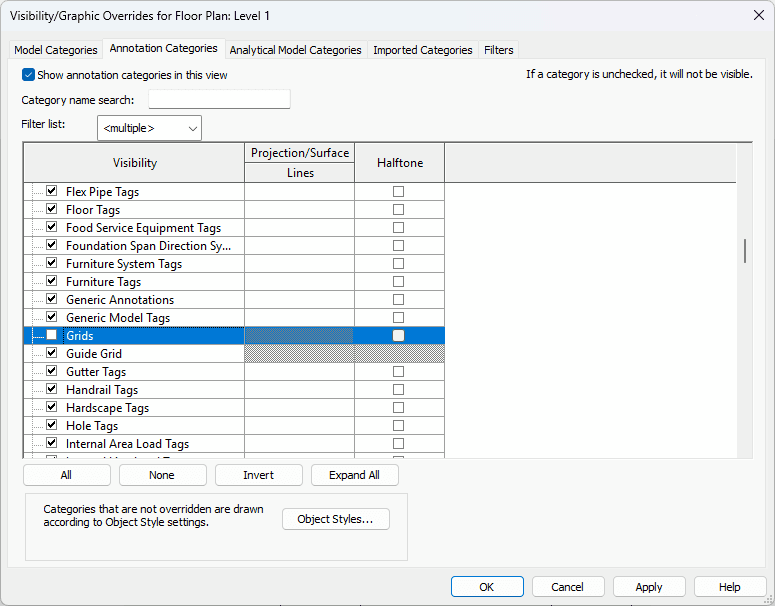Select the Guide Grid row label

tap(94, 353)
